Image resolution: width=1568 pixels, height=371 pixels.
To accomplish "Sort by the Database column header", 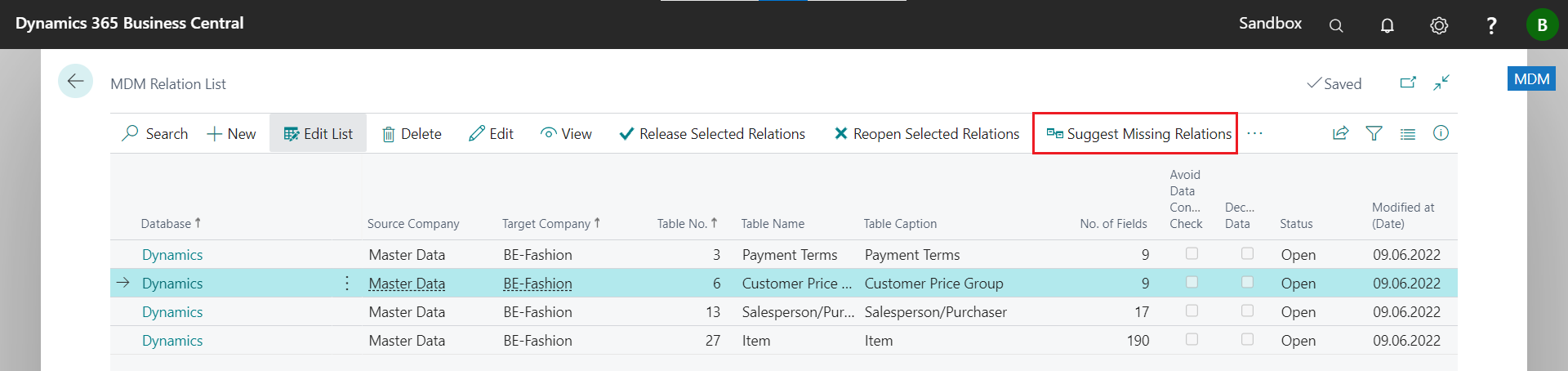I will coord(171,223).
